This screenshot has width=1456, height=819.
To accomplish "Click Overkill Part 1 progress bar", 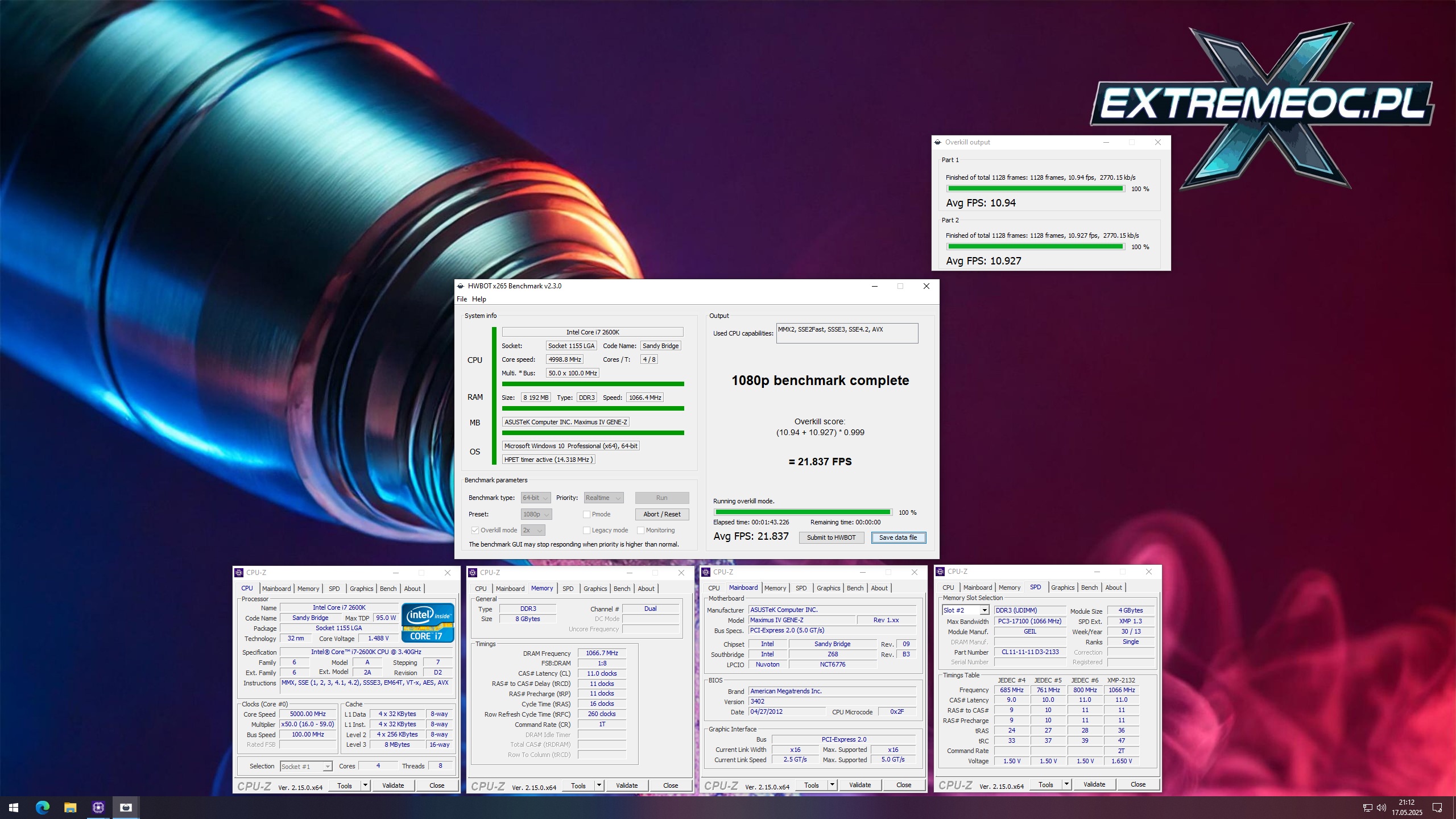I will pyautogui.click(x=1035, y=189).
